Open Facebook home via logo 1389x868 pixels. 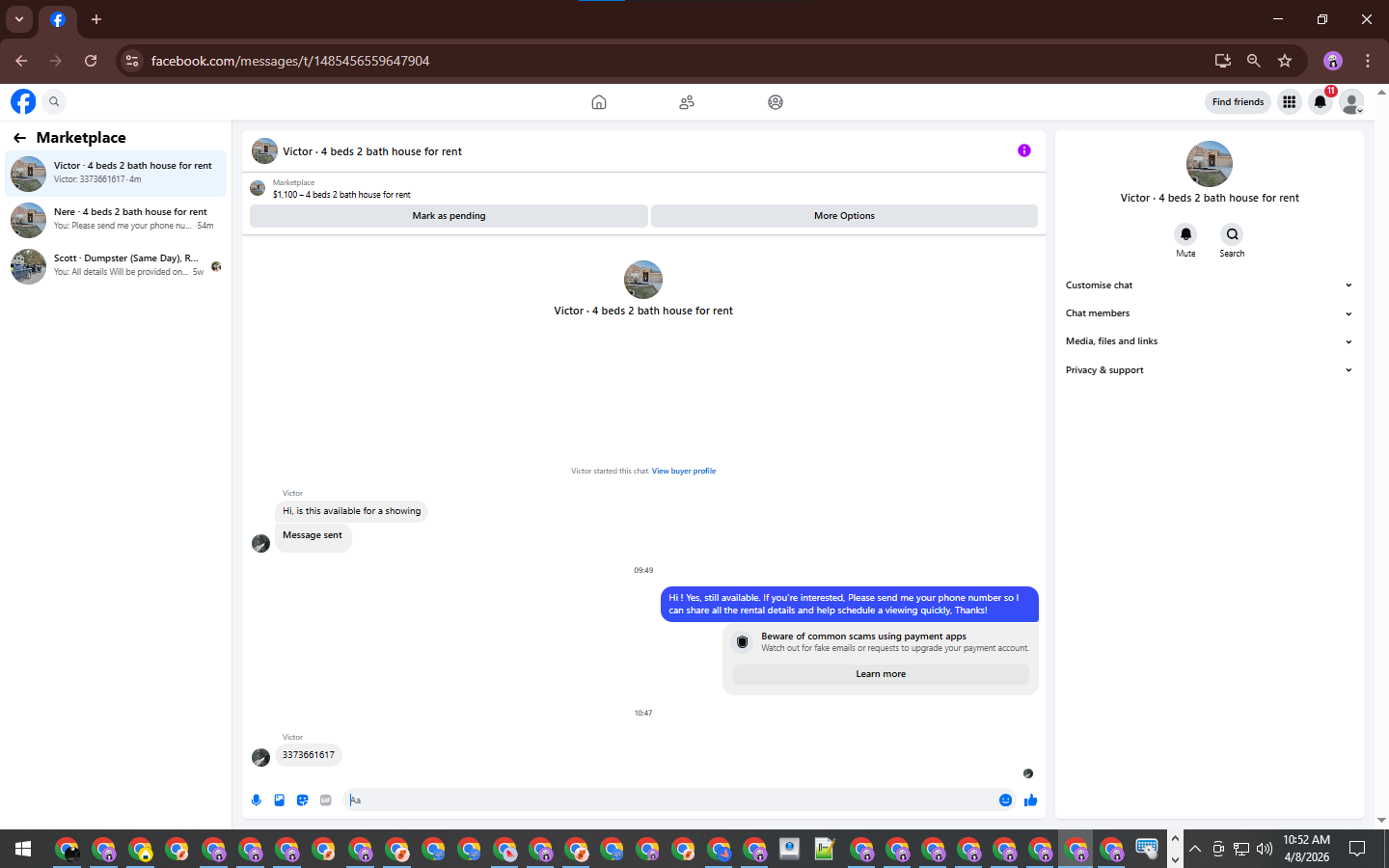click(x=23, y=101)
